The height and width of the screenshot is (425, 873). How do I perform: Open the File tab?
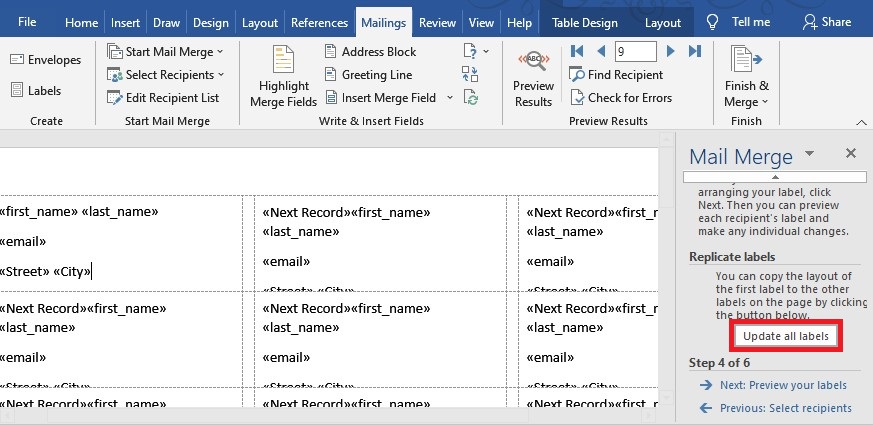click(27, 22)
